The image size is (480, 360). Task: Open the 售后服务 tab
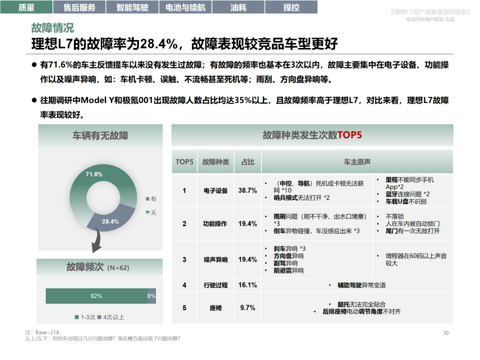pos(79,7)
